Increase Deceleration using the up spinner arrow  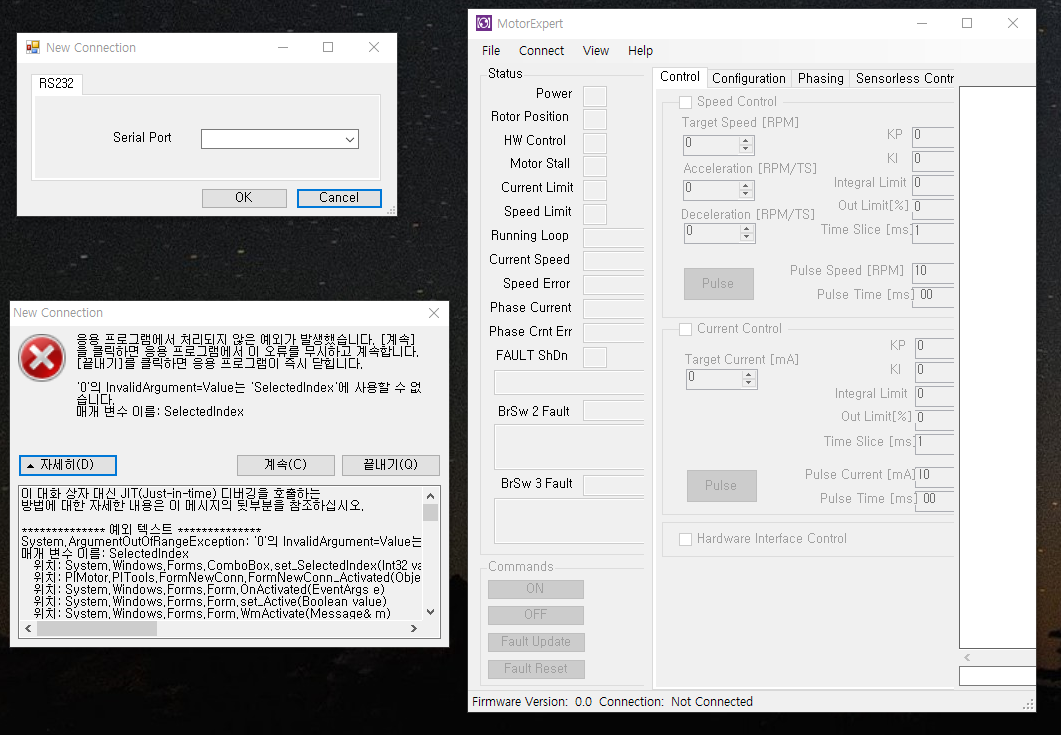[x=746, y=229]
